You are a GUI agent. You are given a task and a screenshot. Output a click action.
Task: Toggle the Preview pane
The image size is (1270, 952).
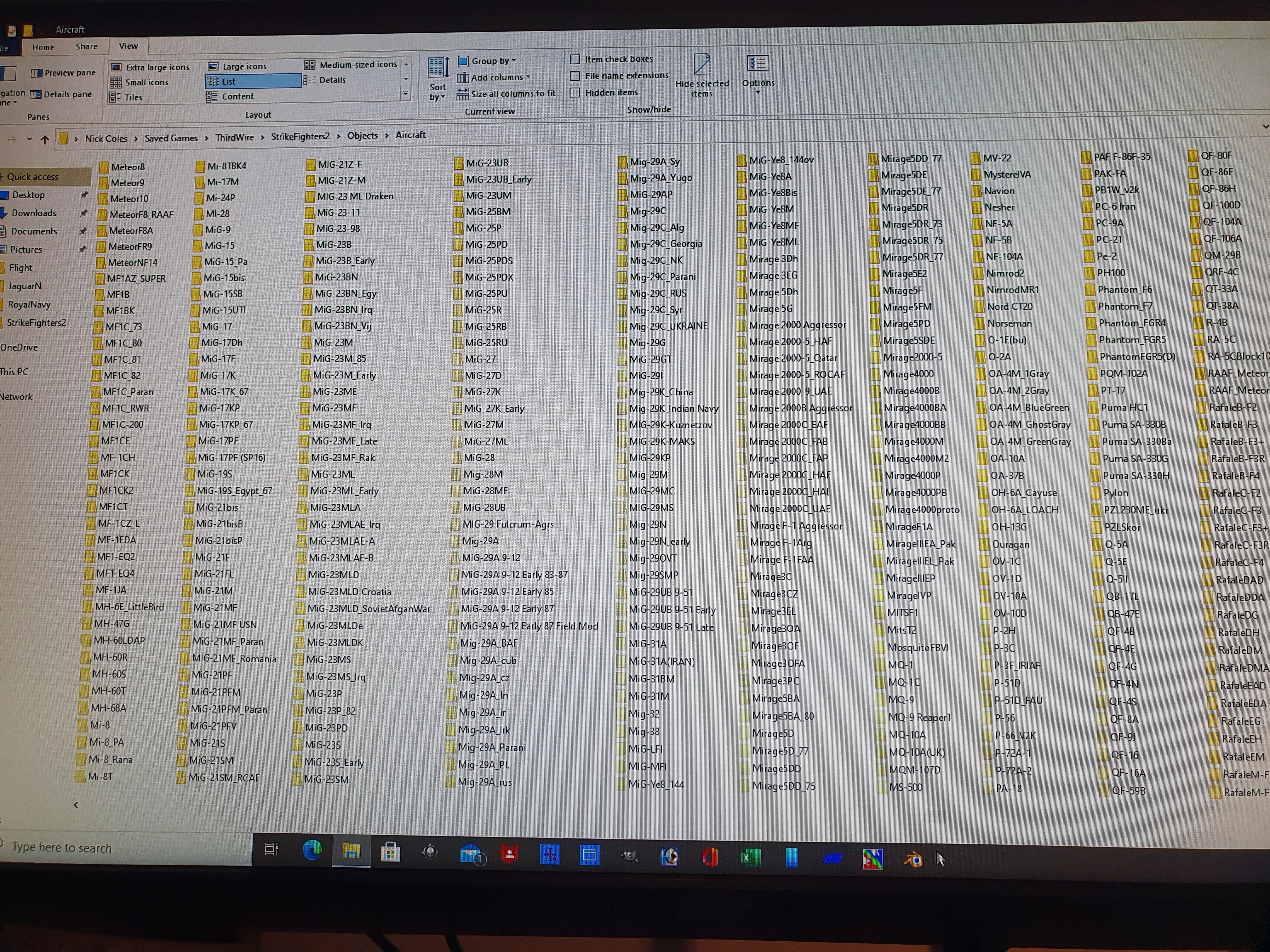pos(63,73)
